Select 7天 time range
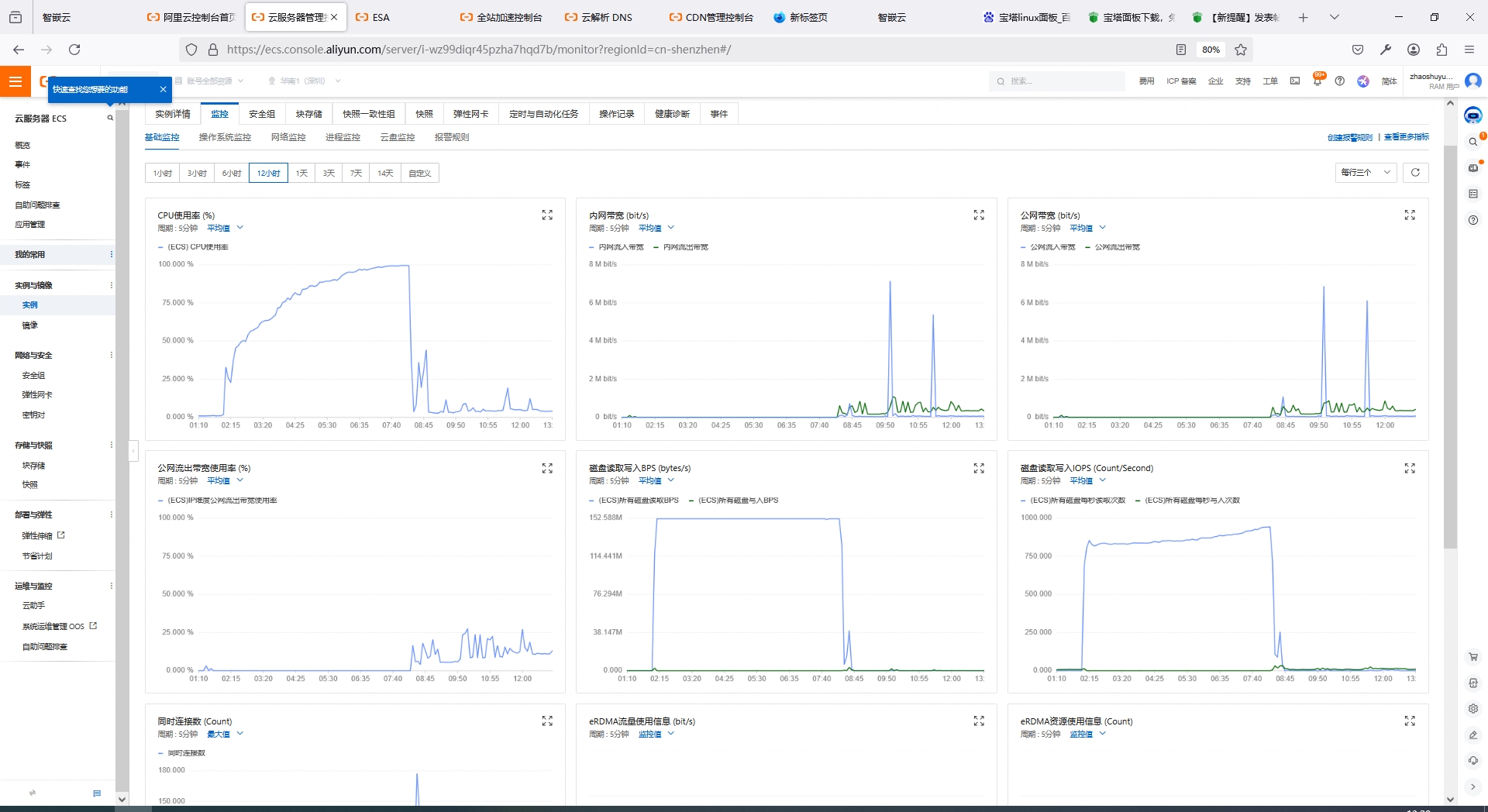1488x812 pixels. (356, 173)
